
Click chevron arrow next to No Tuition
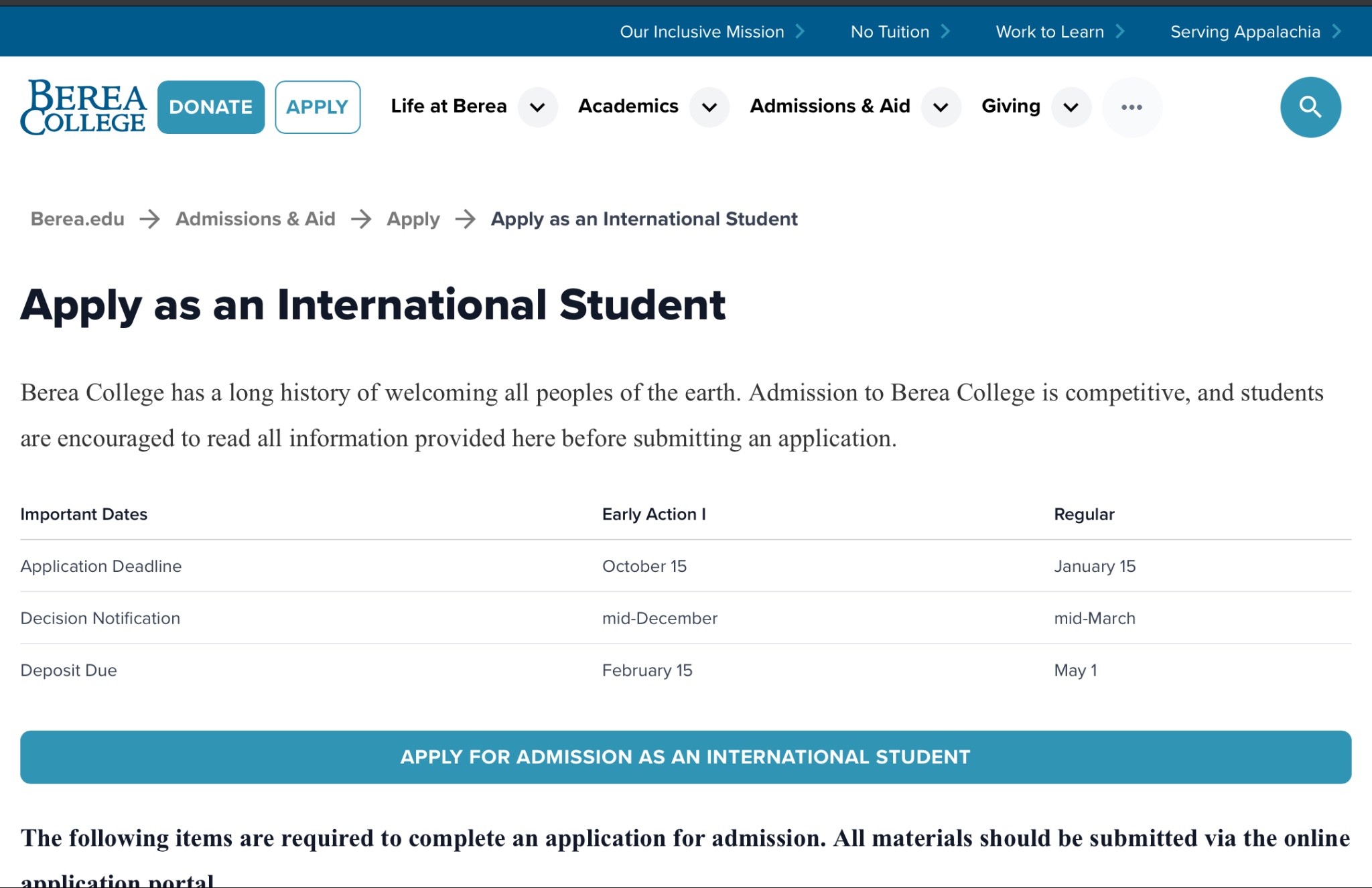click(x=945, y=31)
